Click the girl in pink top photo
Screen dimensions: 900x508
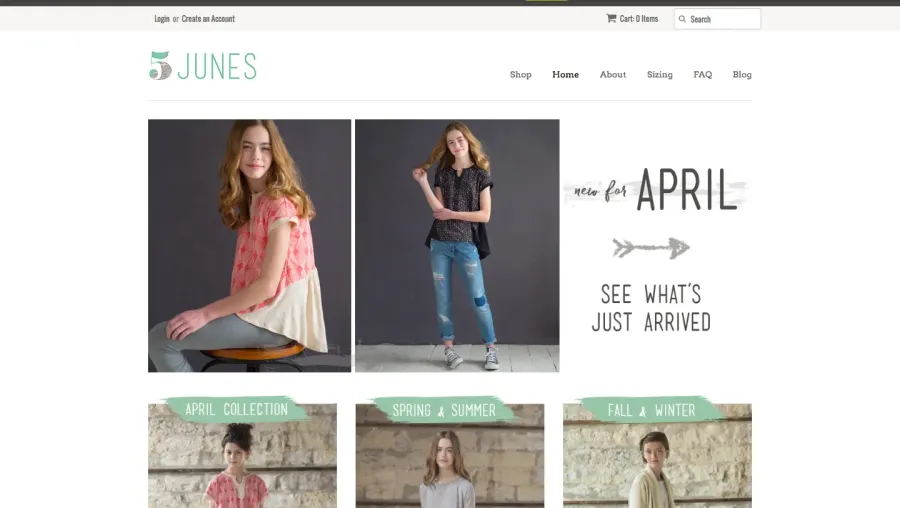pos(250,246)
